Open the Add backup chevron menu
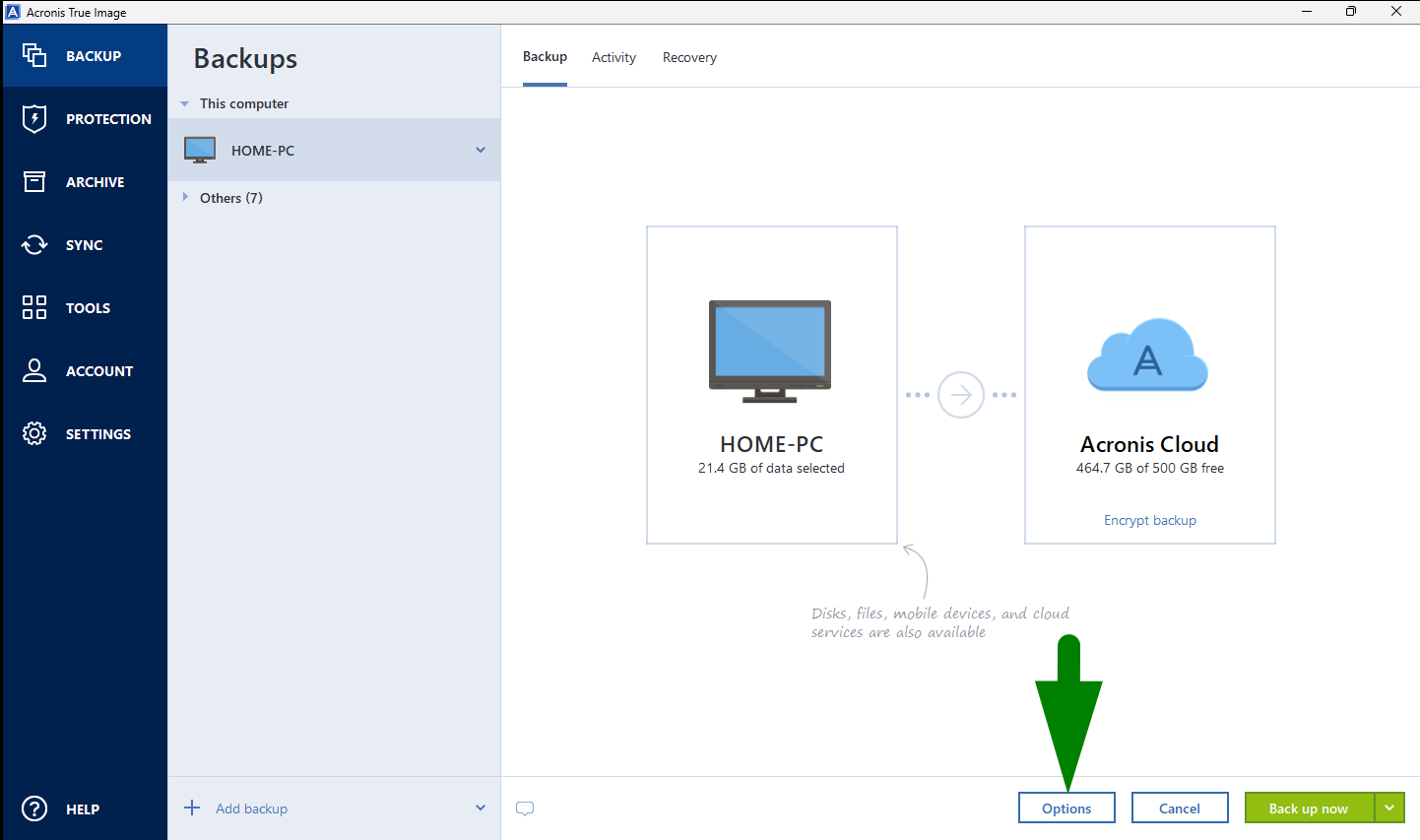 [x=480, y=807]
